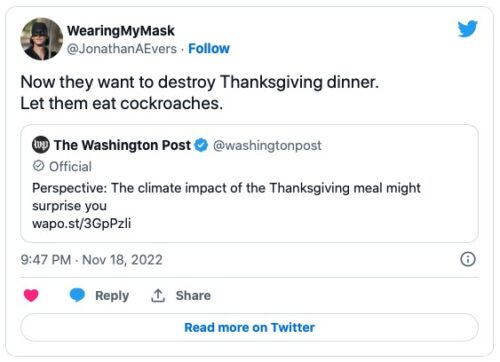Open the @washingtonpost handle

click(x=267, y=145)
